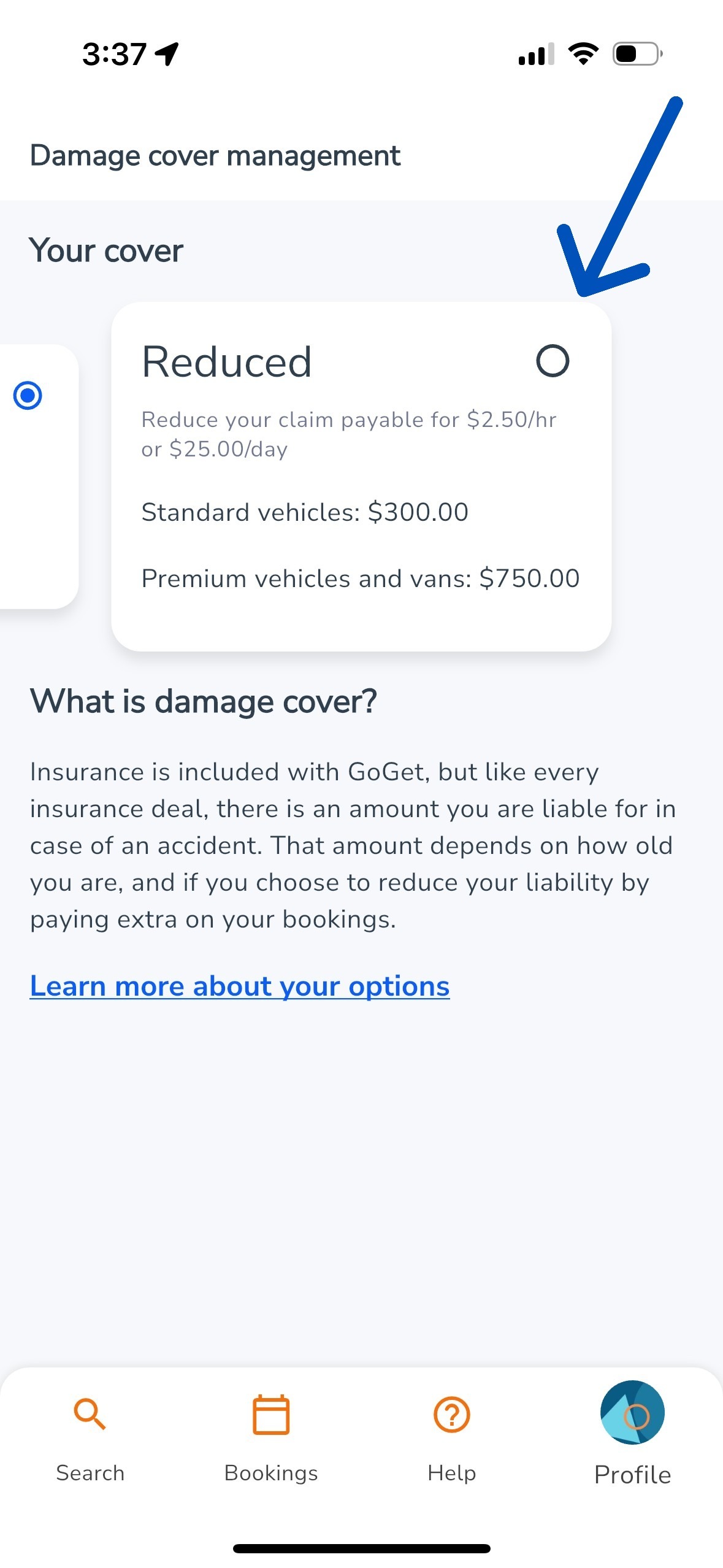Tap the Help question mark icon
Image resolution: width=723 pixels, height=1568 pixels.
[452, 1415]
